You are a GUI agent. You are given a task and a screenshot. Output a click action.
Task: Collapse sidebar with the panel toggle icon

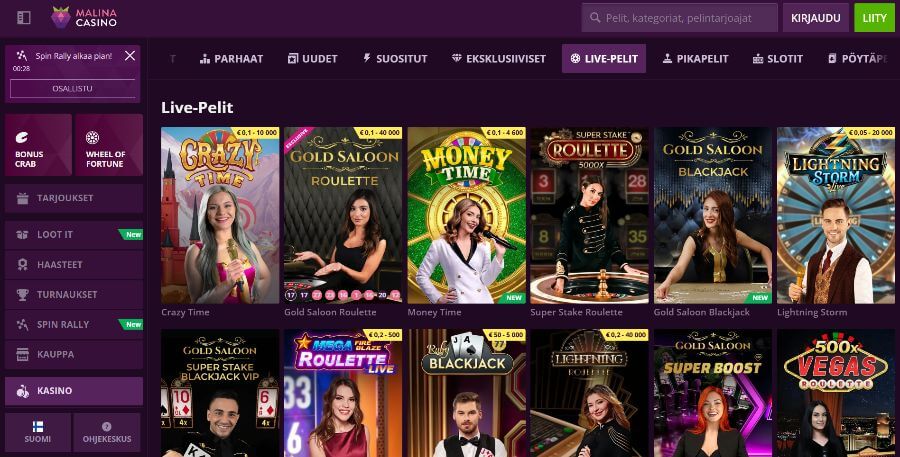(x=24, y=18)
